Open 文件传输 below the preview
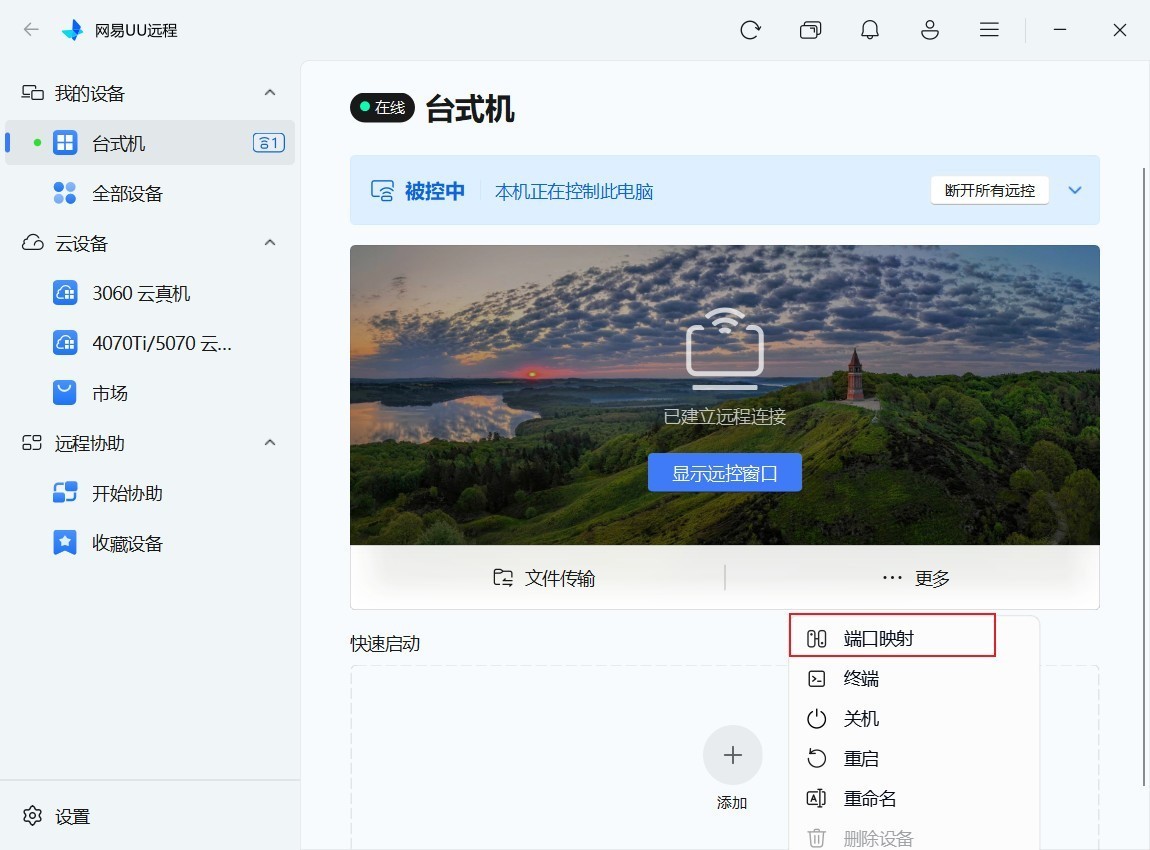Image resolution: width=1150 pixels, height=850 pixels. point(543,578)
